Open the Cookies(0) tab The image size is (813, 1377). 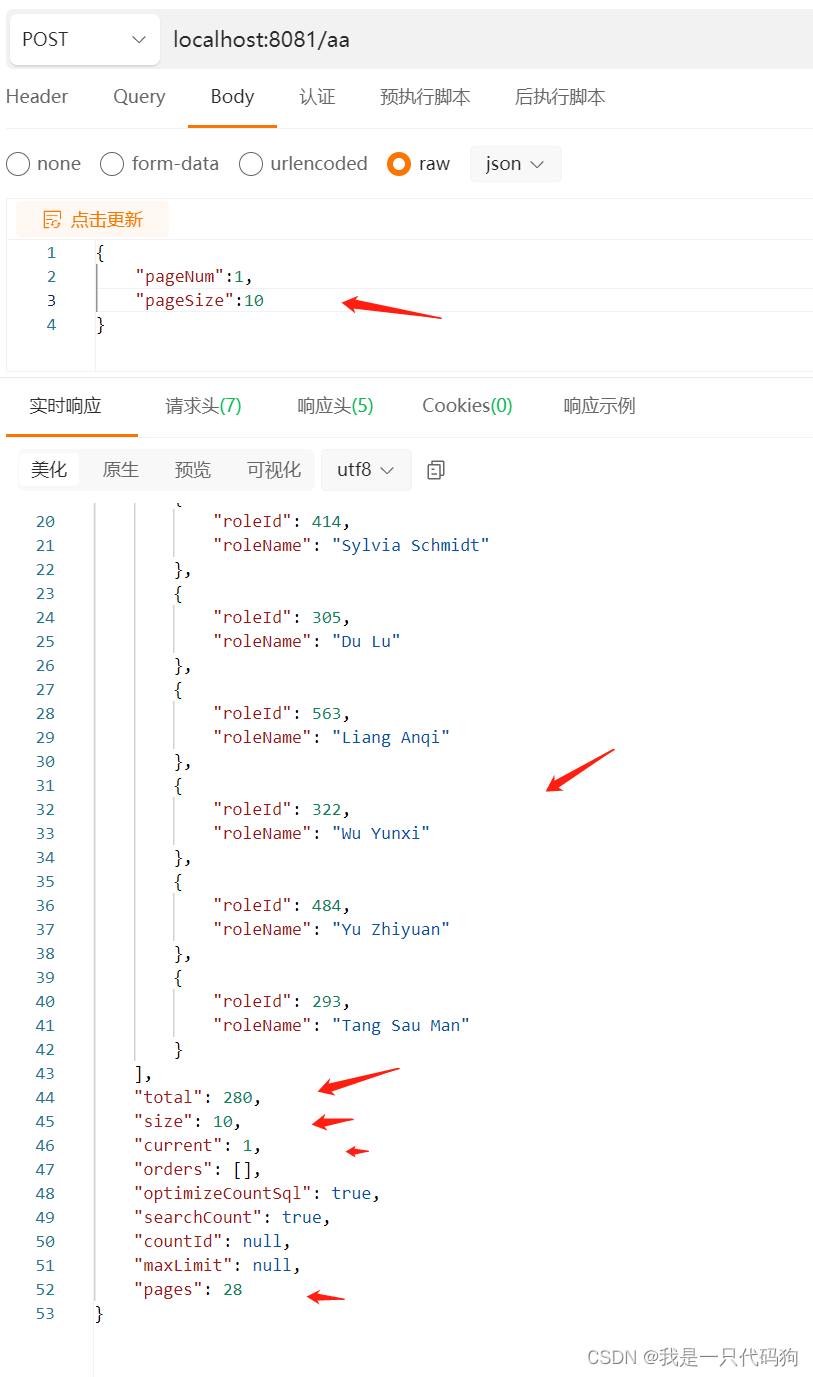pyautogui.click(x=466, y=405)
